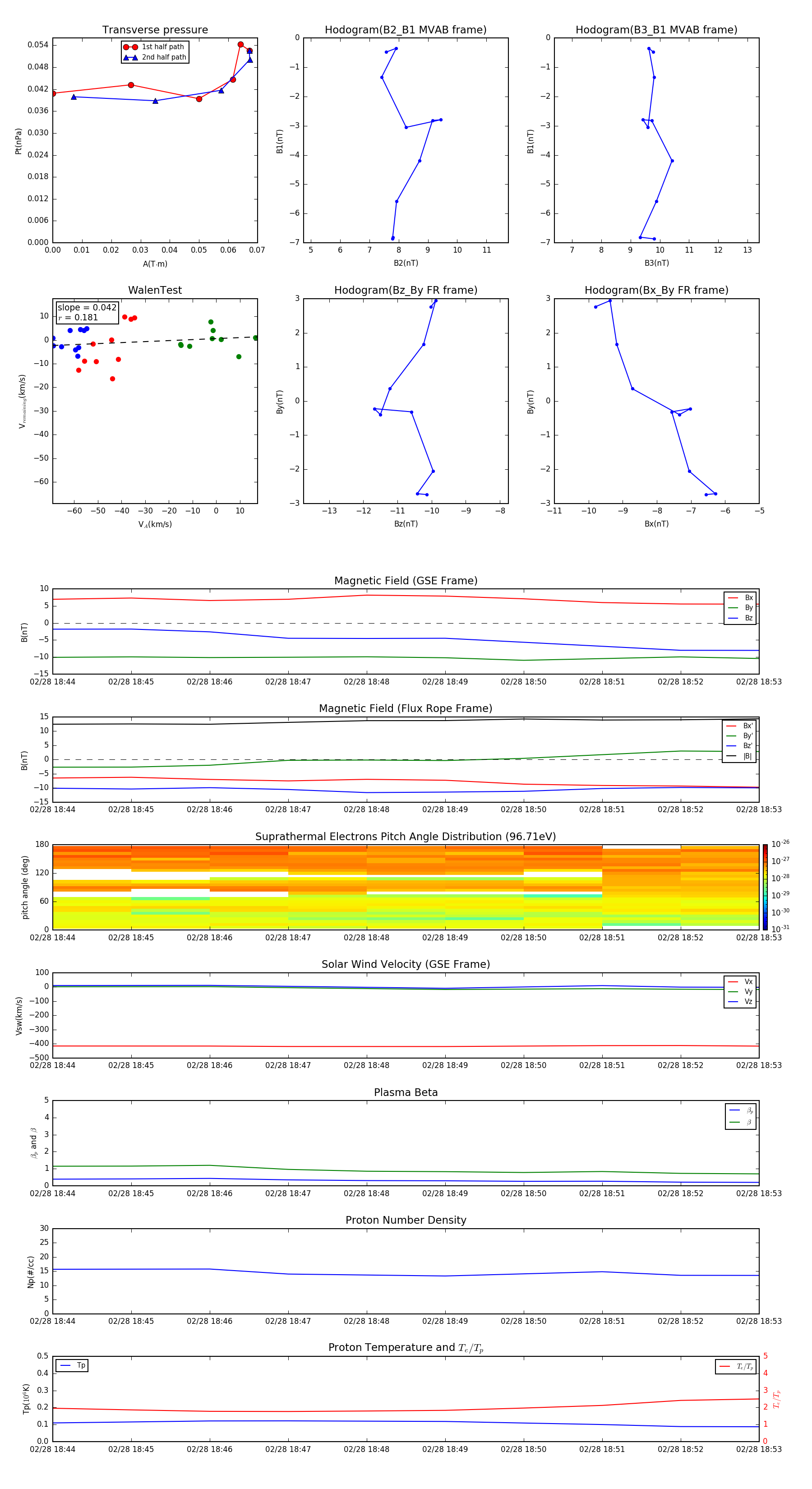The width and height of the screenshot is (812, 1489).
Task: Click the red Te/Tp right-side axis label
Action: (776, 1399)
